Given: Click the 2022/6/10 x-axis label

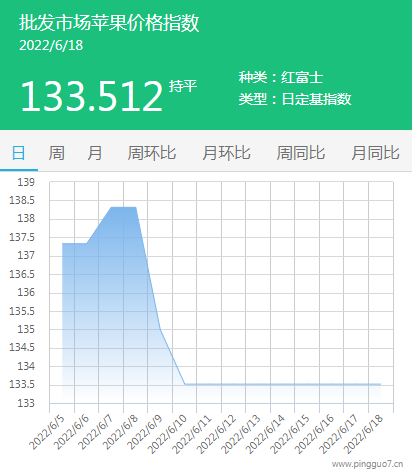Looking at the screenshot, I should point(168,434).
